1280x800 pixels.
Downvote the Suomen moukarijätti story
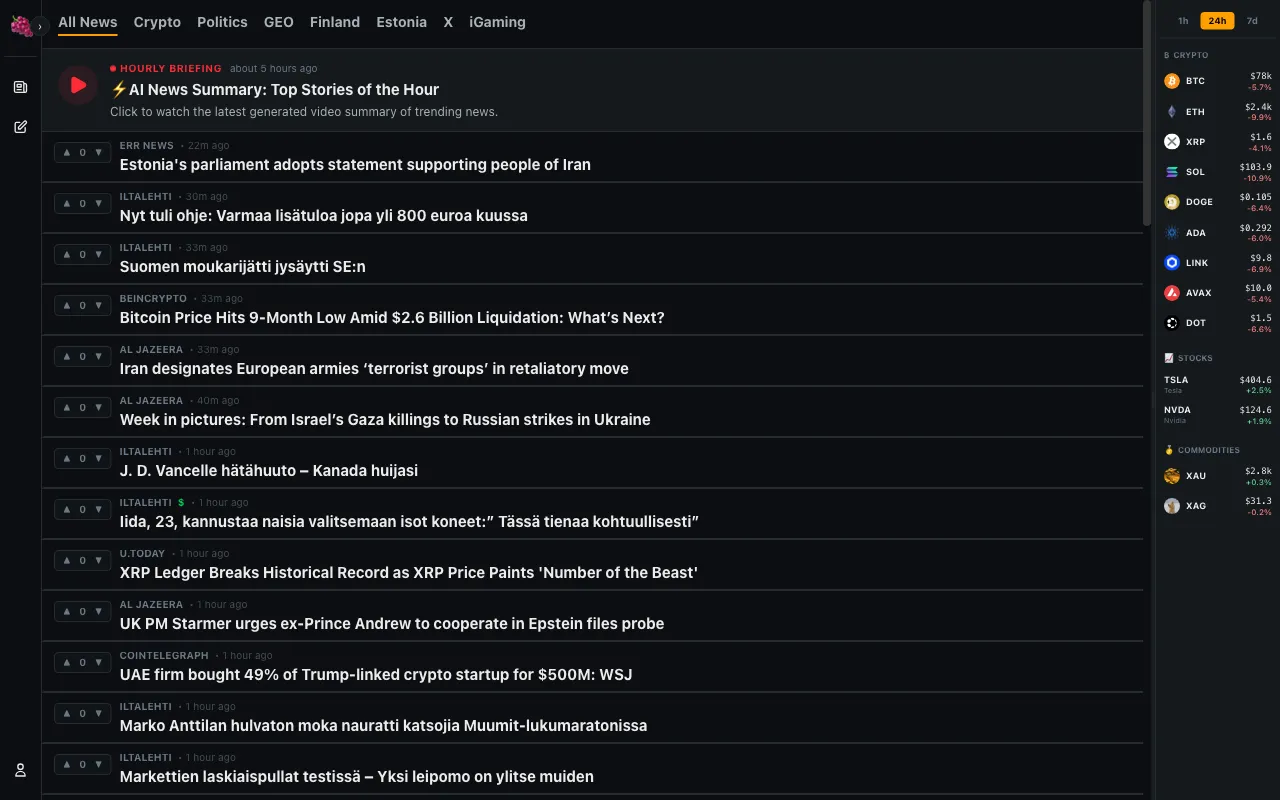pos(98,255)
